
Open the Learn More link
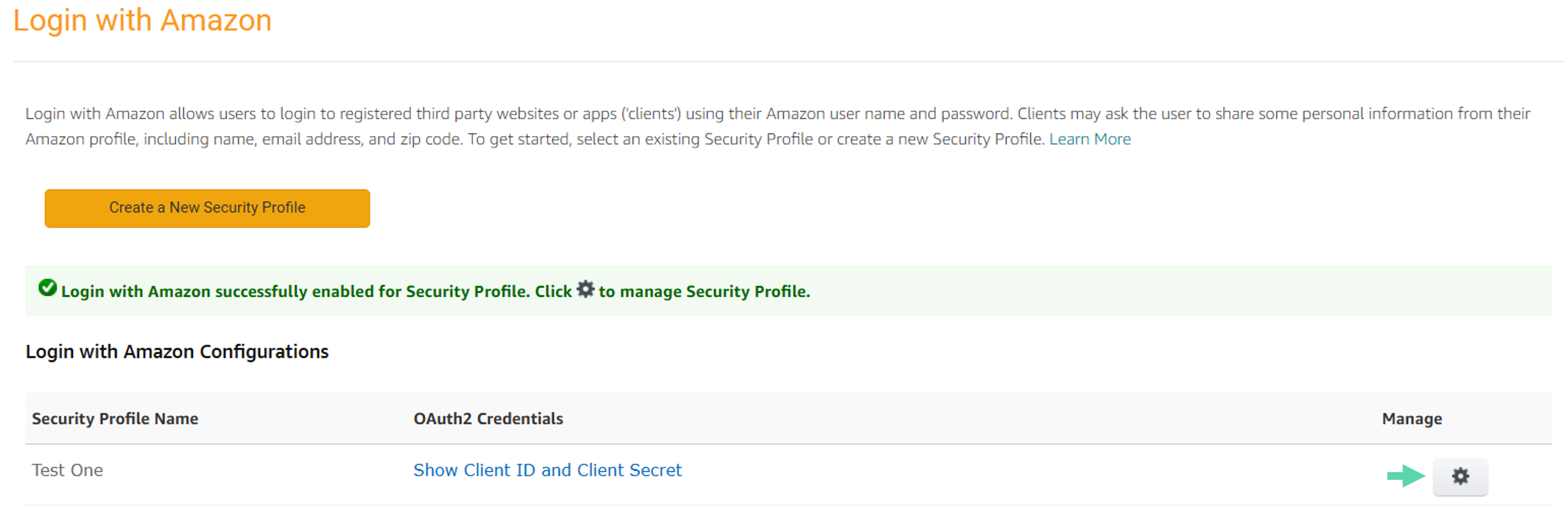point(1089,139)
